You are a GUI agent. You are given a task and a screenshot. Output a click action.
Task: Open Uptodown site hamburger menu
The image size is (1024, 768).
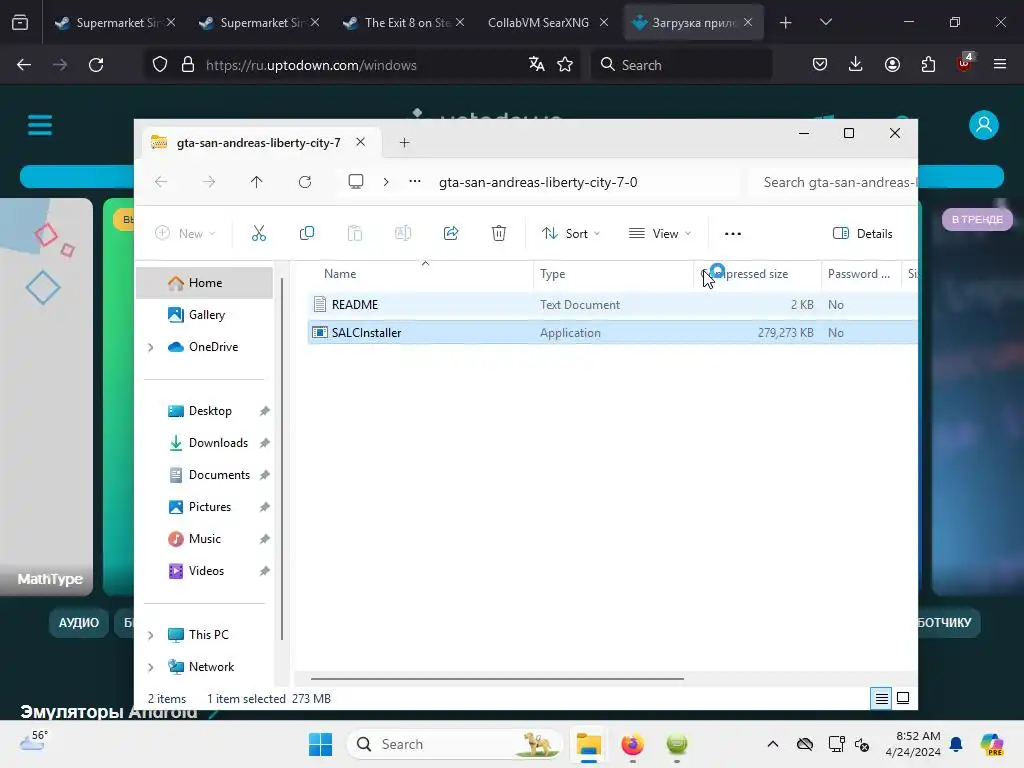click(40, 125)
